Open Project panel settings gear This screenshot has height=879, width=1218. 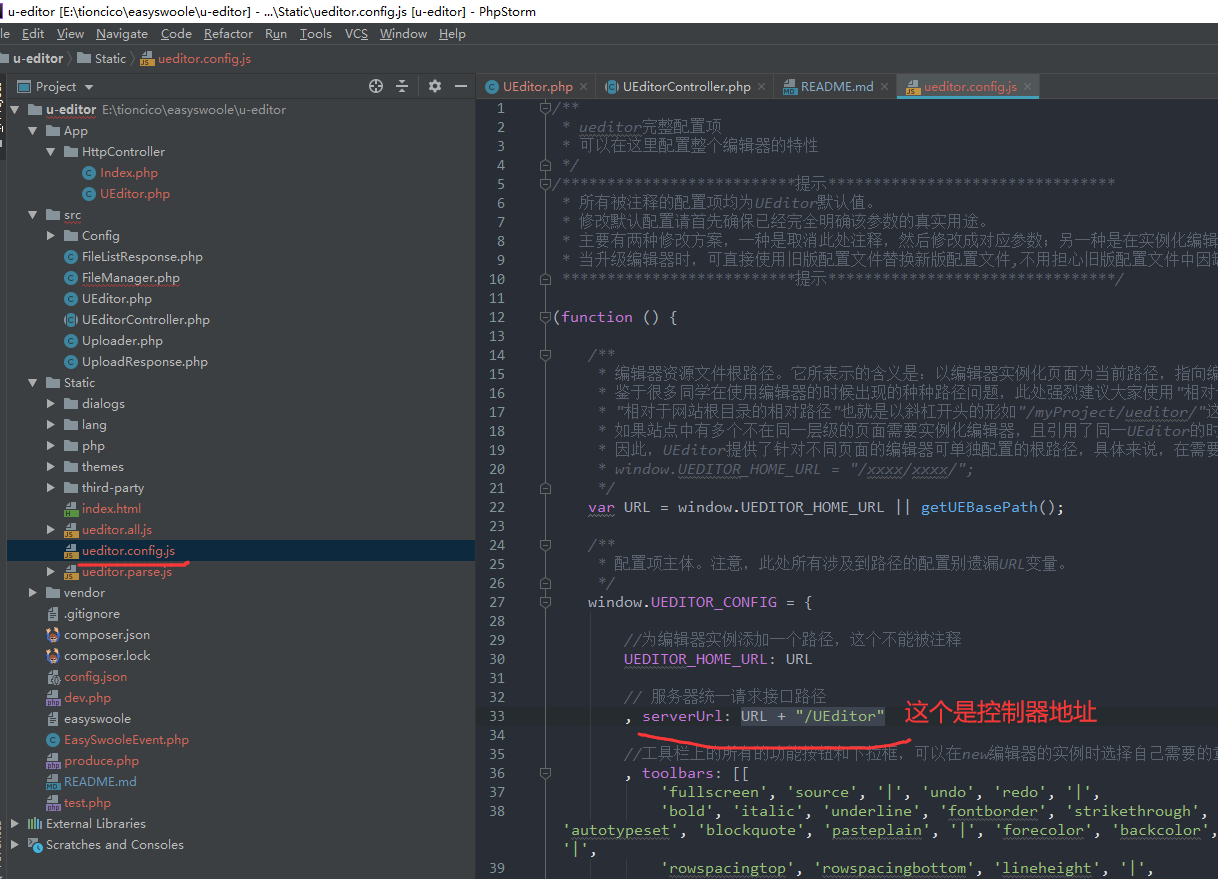434,87
